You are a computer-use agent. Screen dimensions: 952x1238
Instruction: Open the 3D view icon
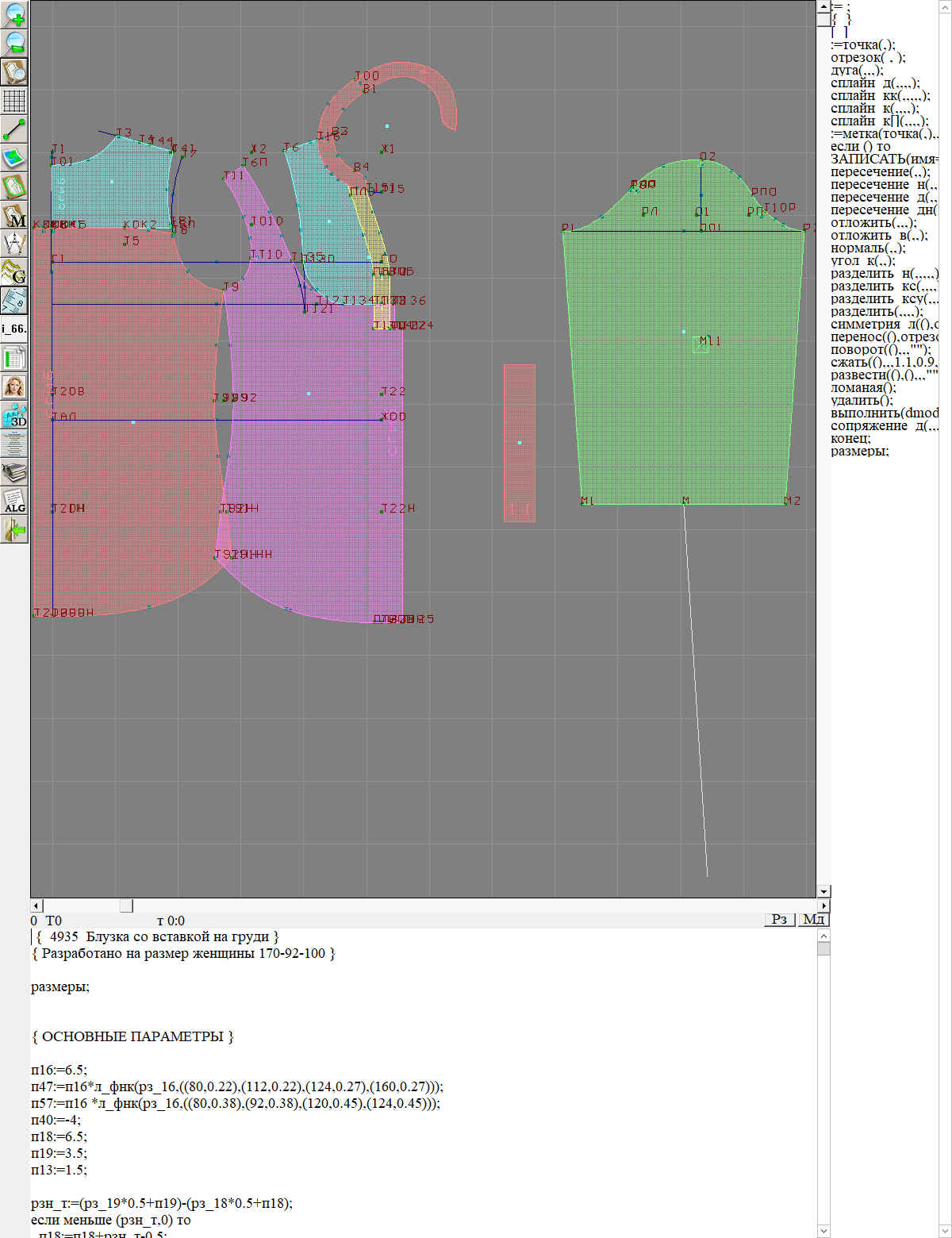pos(15,415)
